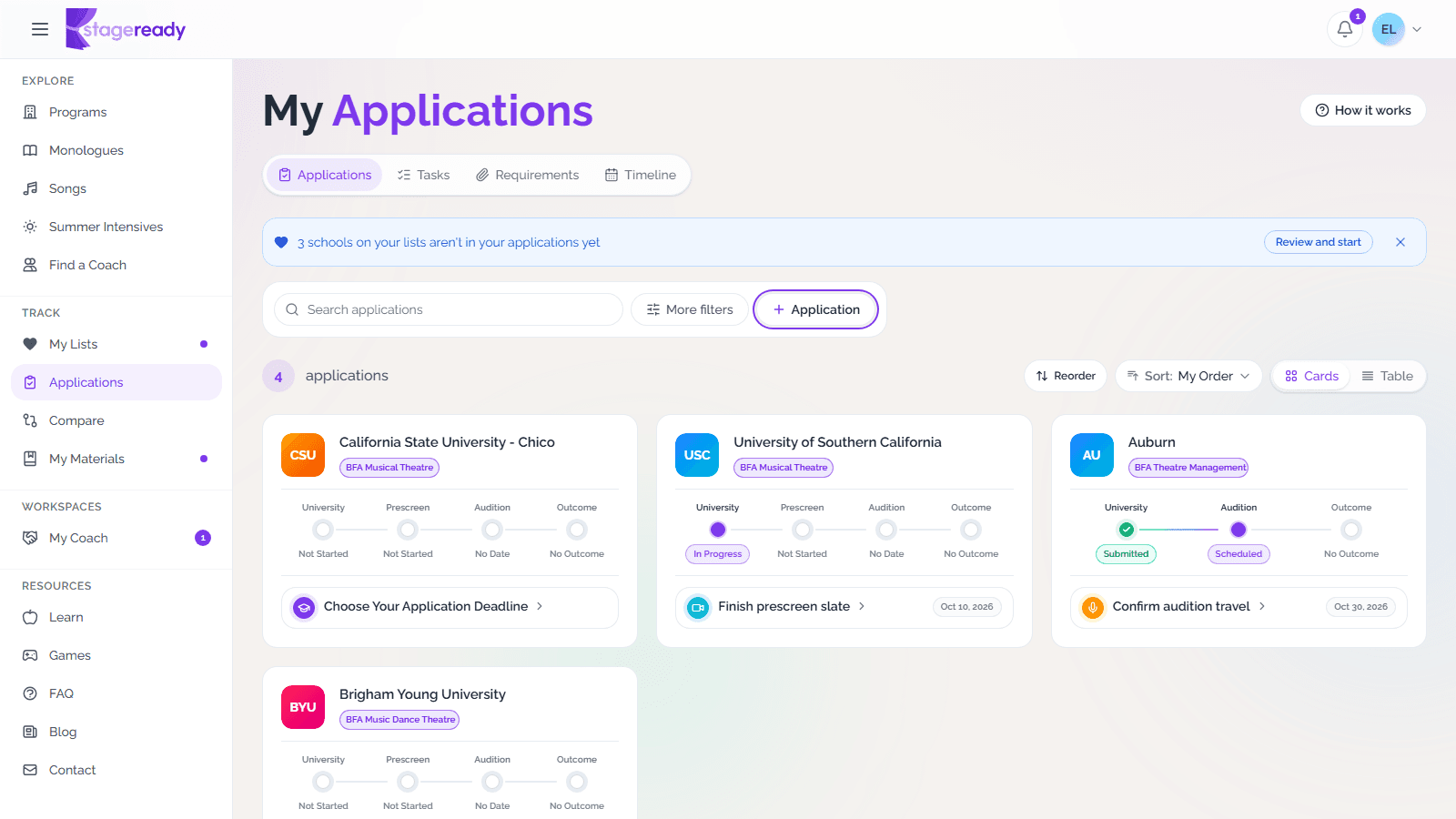Click the Reorder button

tap(1066, 376)
